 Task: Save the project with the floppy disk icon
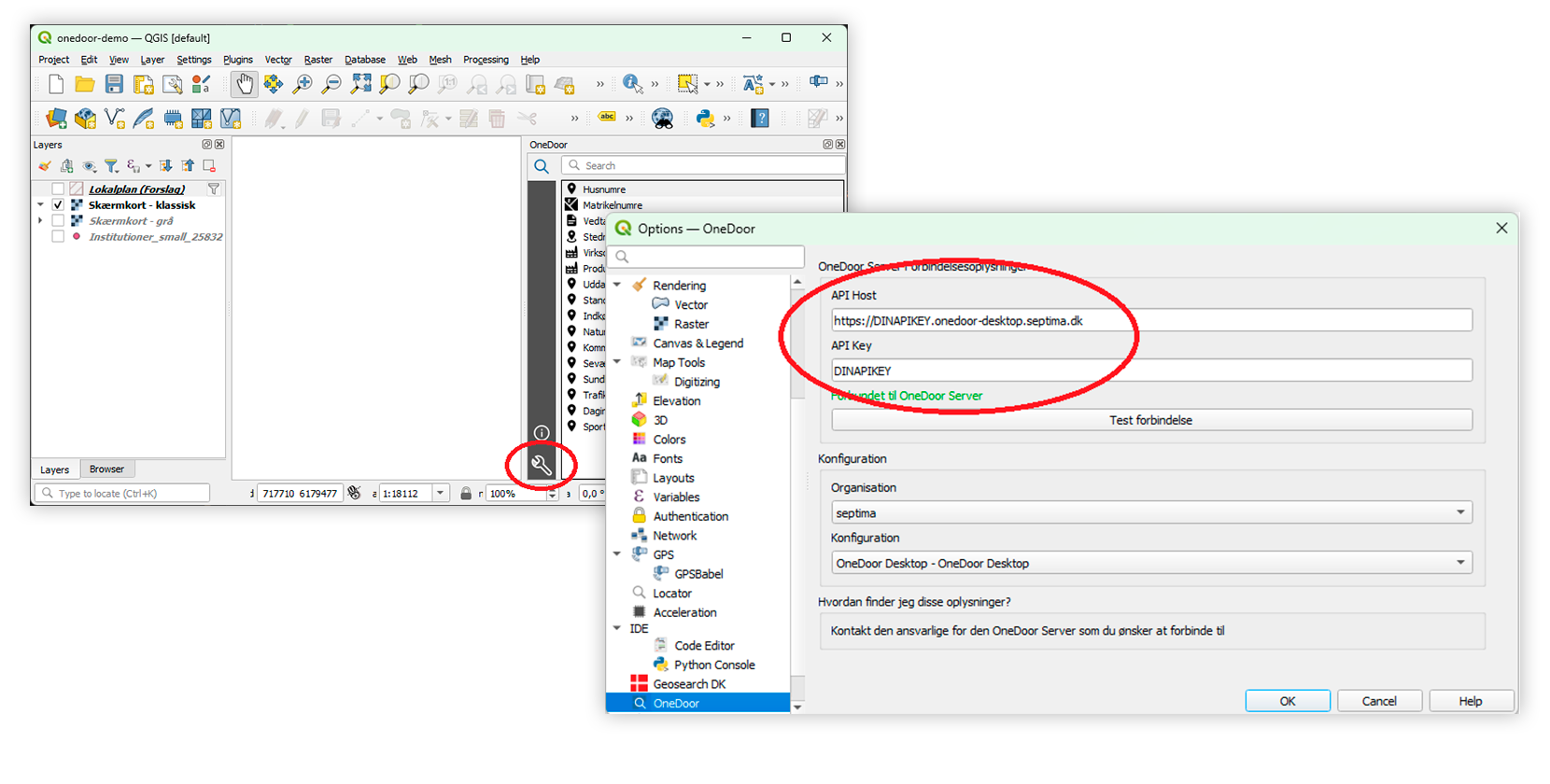point(114,84)
